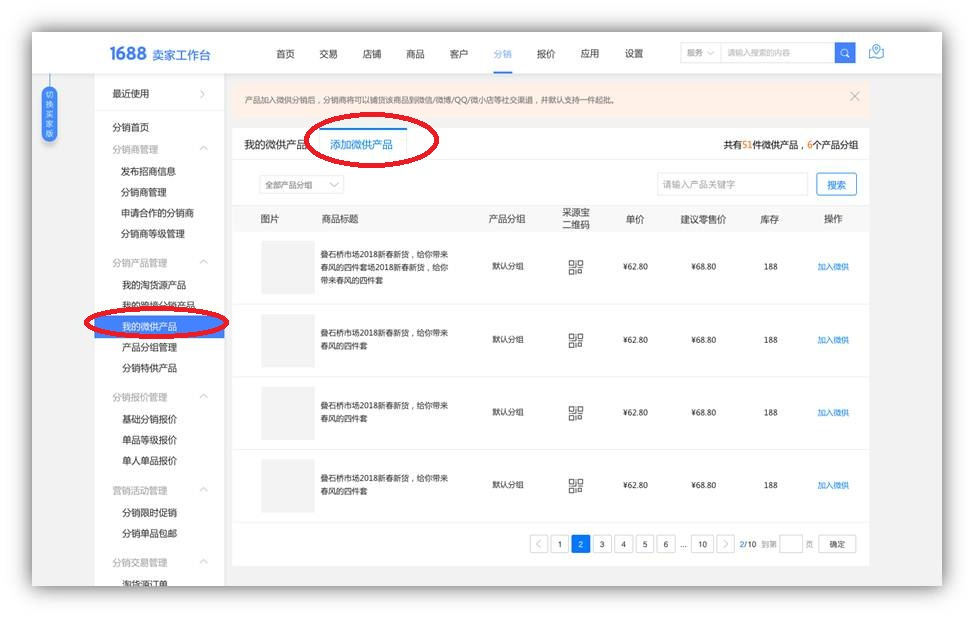Click 加入微供 on the first product row
Screen dimensions: 974x618
(834, 267)
